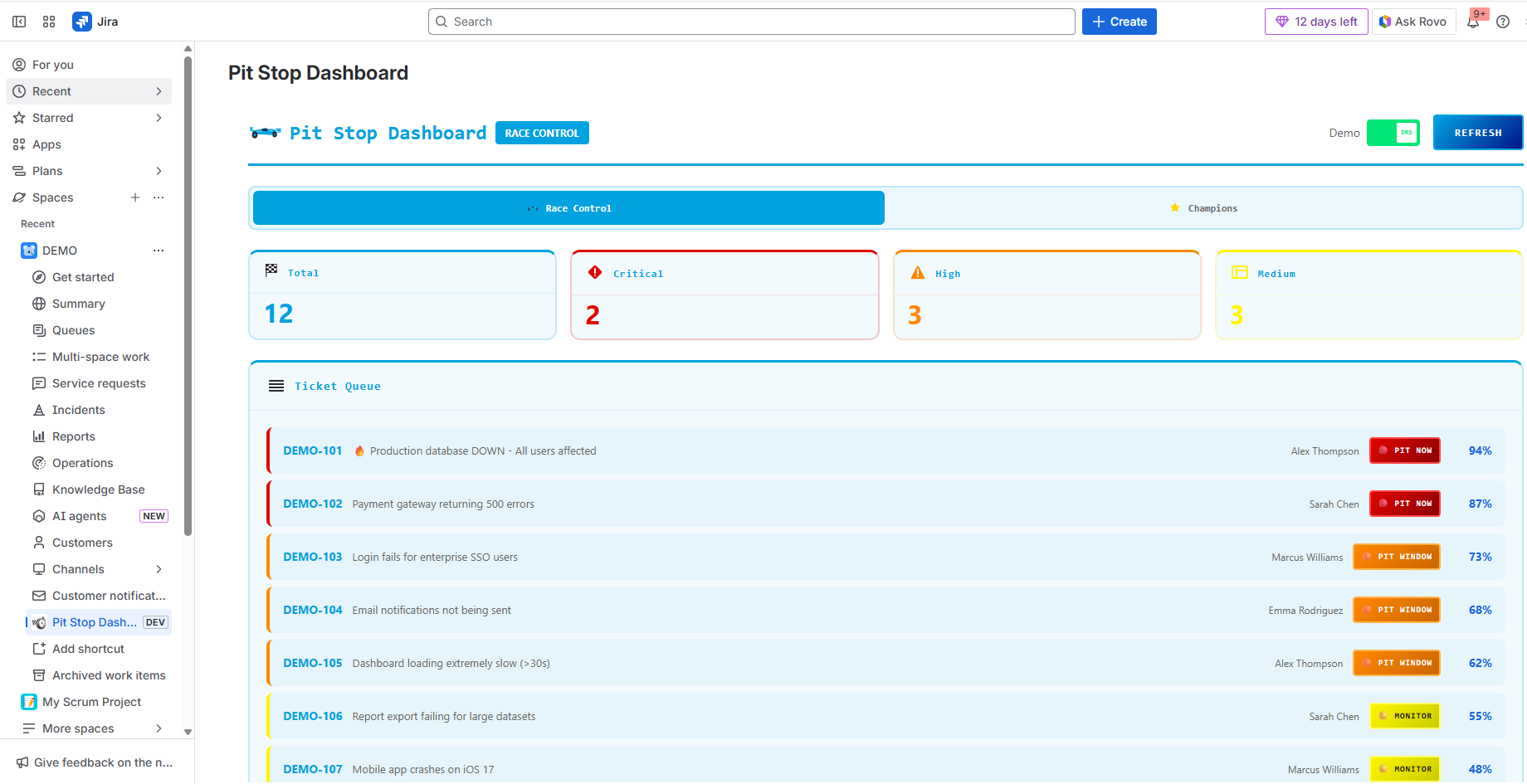Open Apps in the sidebar
The height and width of the screenshot is (784, 1527).
tap(89, 144)
